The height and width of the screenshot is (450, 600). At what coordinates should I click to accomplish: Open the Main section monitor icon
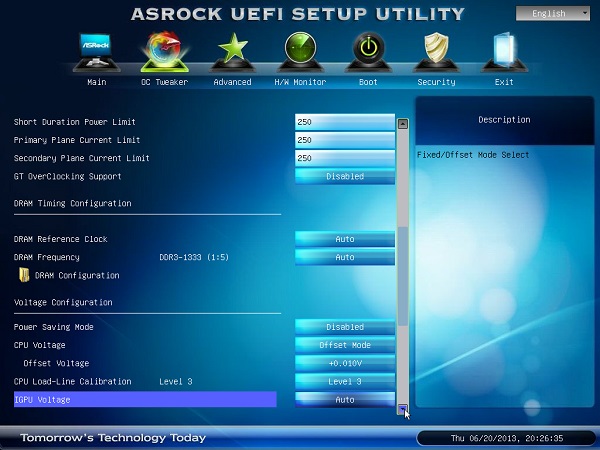(96, 52)
